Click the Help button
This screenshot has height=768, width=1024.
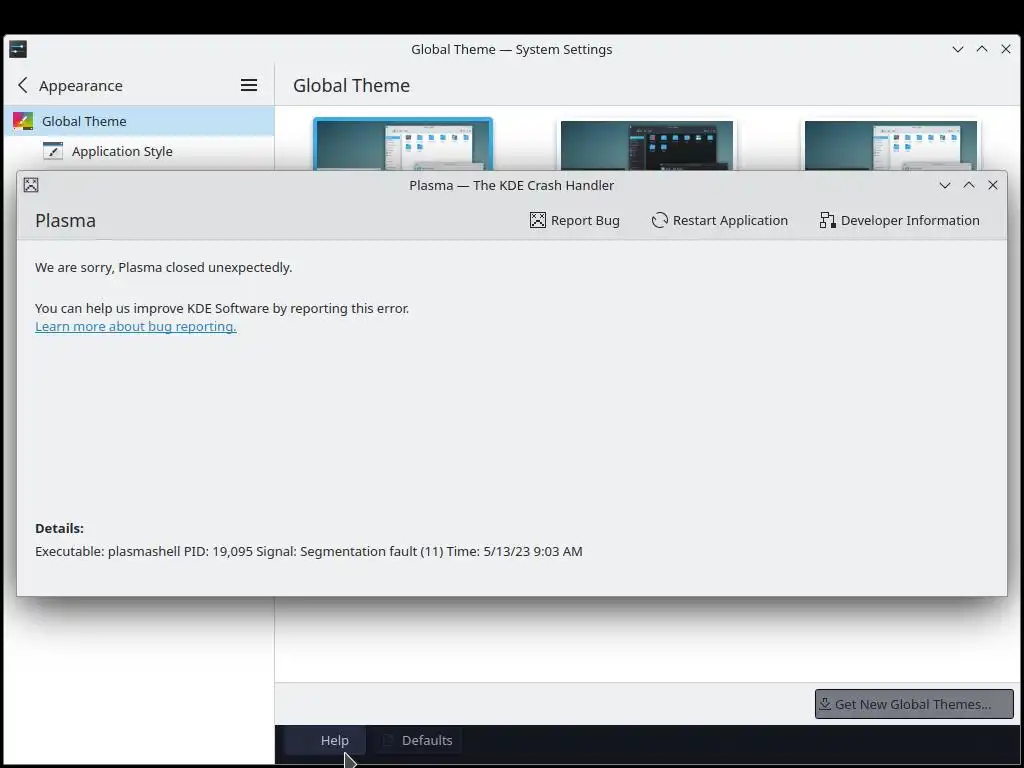click(x=325, y=741)
